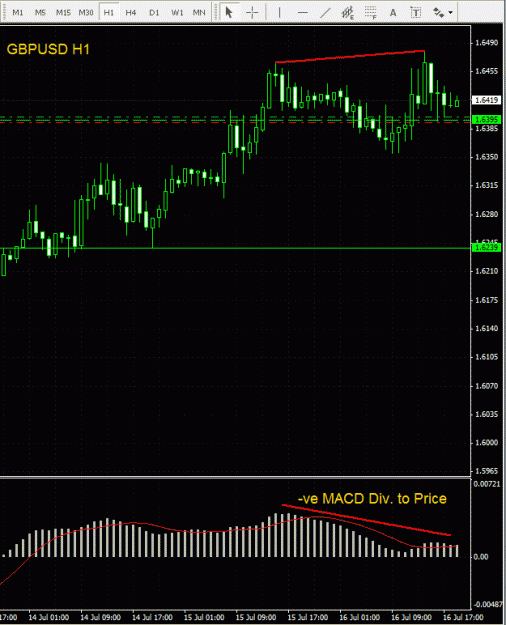
Task: Click the 1.6000 price axis label
Action: pyautogui.click(x=486, y=443)
